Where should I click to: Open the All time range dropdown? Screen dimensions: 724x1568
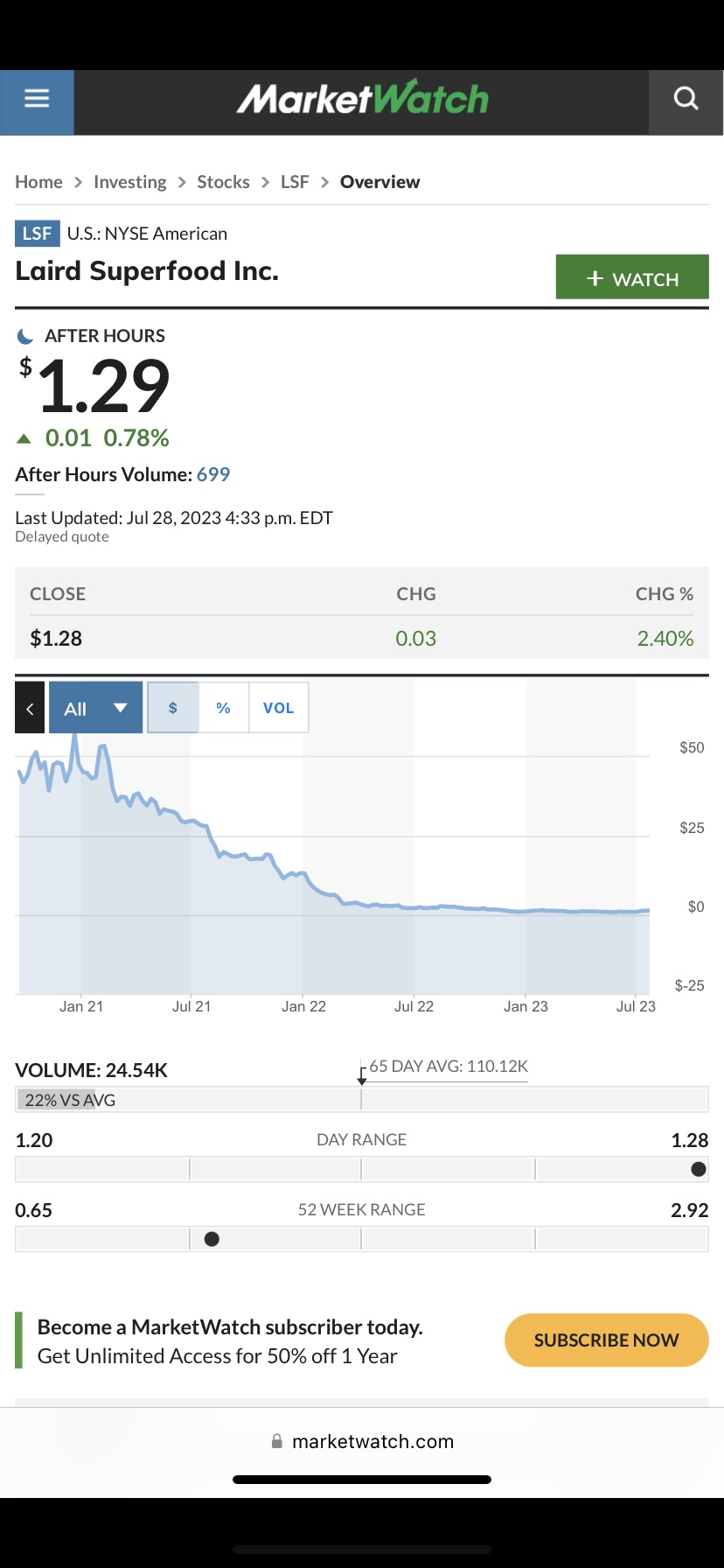click(x=96, y=708)
